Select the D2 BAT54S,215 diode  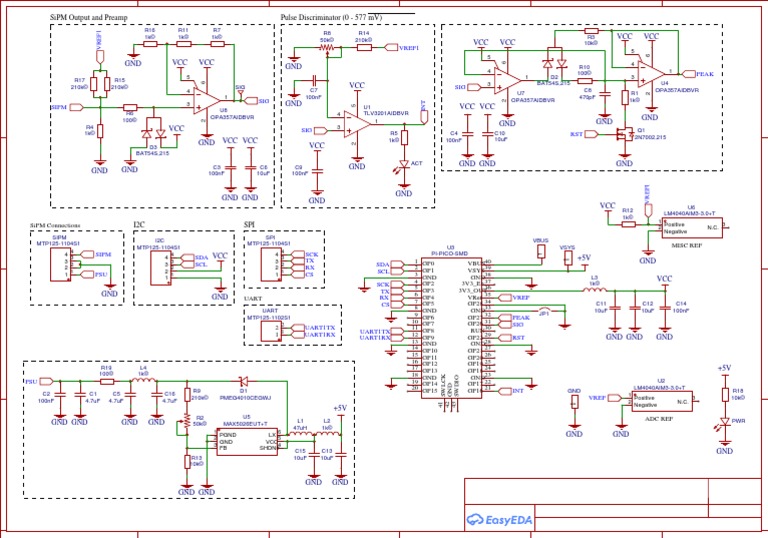[555, 64]
